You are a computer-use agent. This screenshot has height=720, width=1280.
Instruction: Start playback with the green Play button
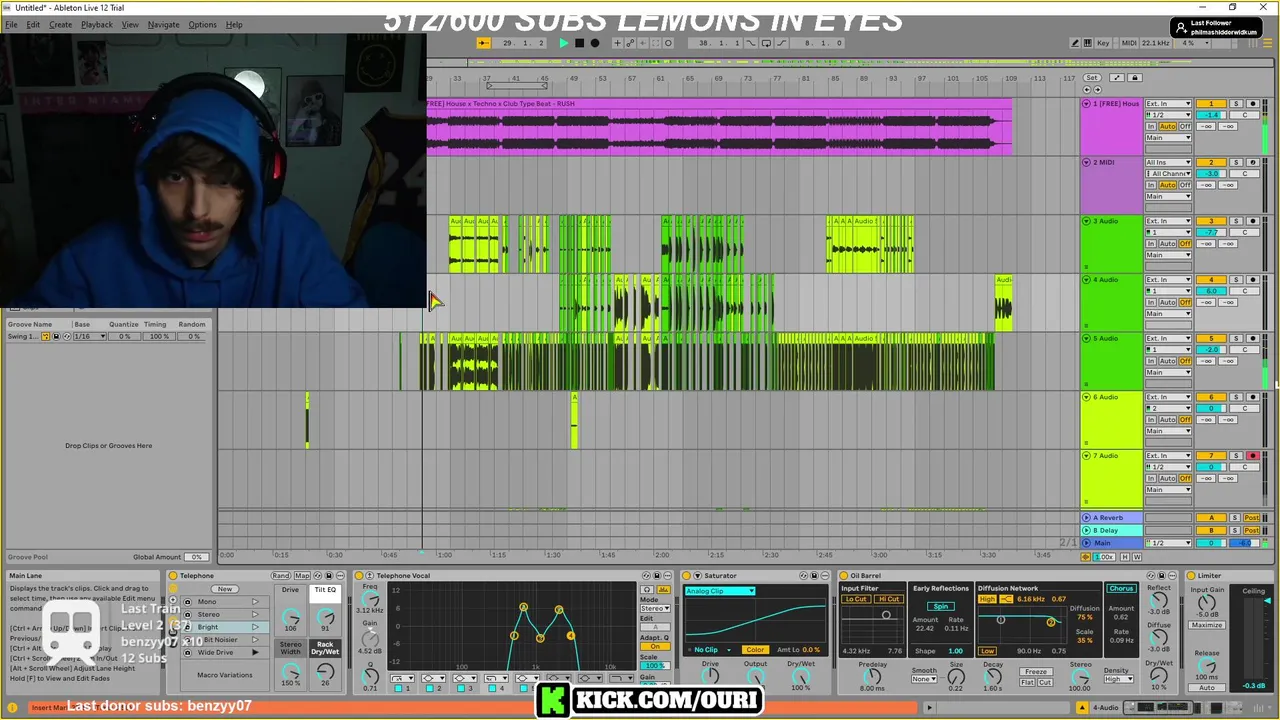(x=564, y=43)
